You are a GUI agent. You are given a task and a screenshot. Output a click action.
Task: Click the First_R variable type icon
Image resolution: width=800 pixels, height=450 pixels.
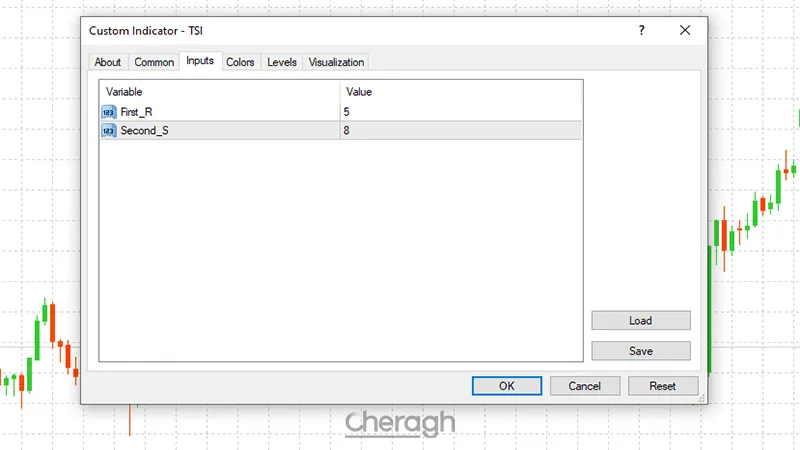point(109,112)
